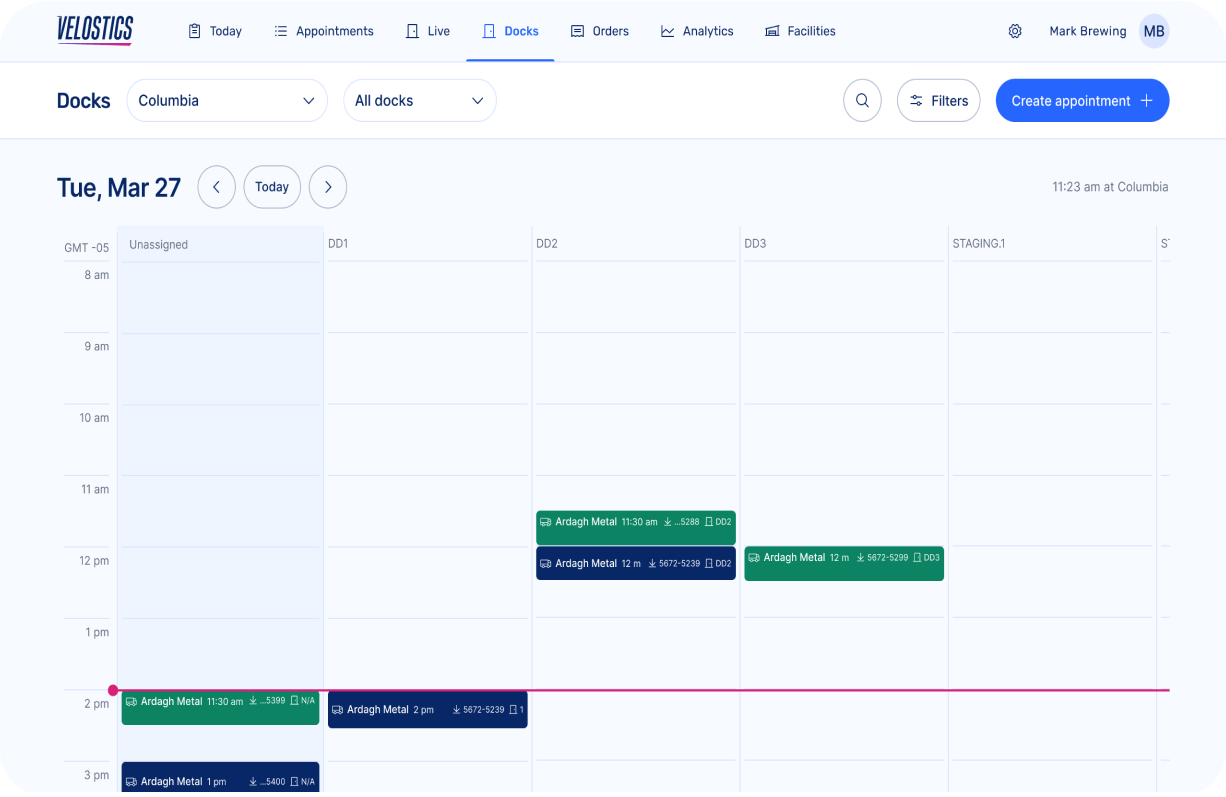Switch to the Appointments tab
Image resolution: width=1226 pixels, height=797 pixels.
pyautogui.click(x=323, y=31)
